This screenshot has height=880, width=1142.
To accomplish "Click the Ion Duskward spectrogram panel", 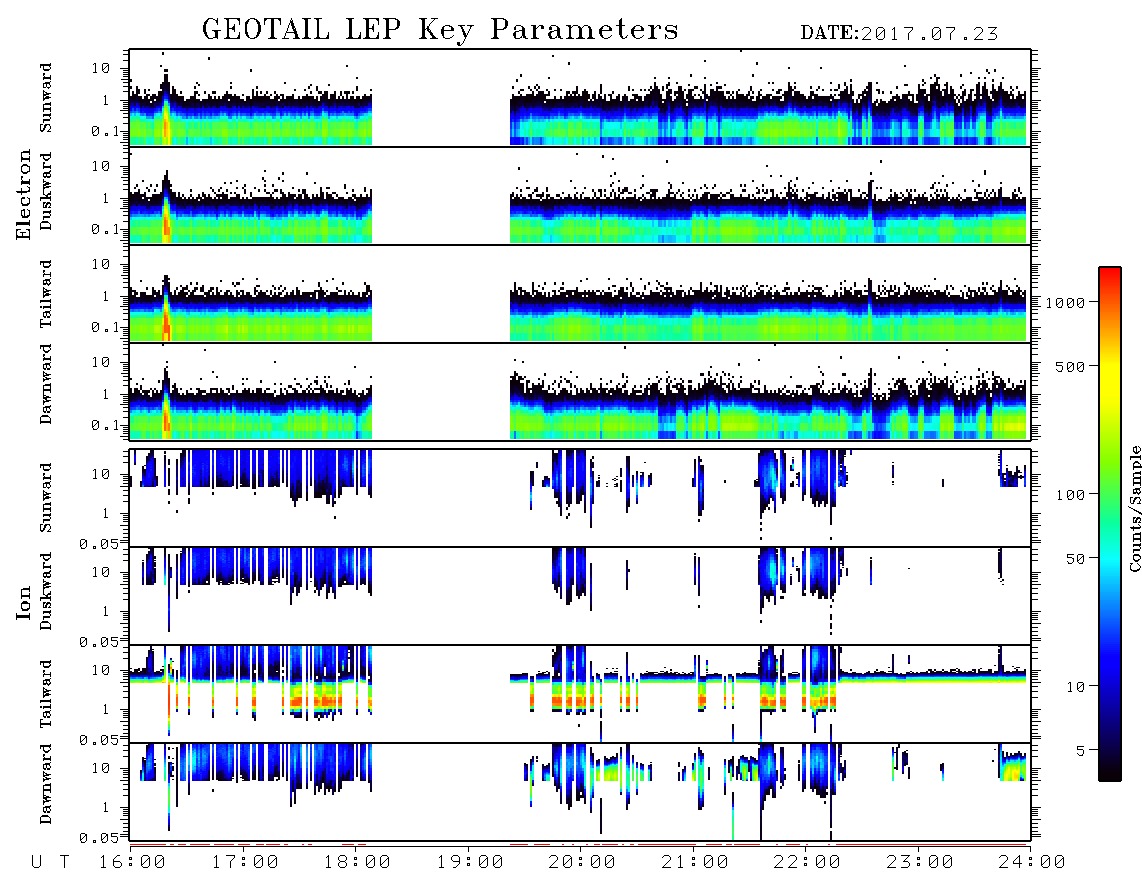I will (580, 596).
